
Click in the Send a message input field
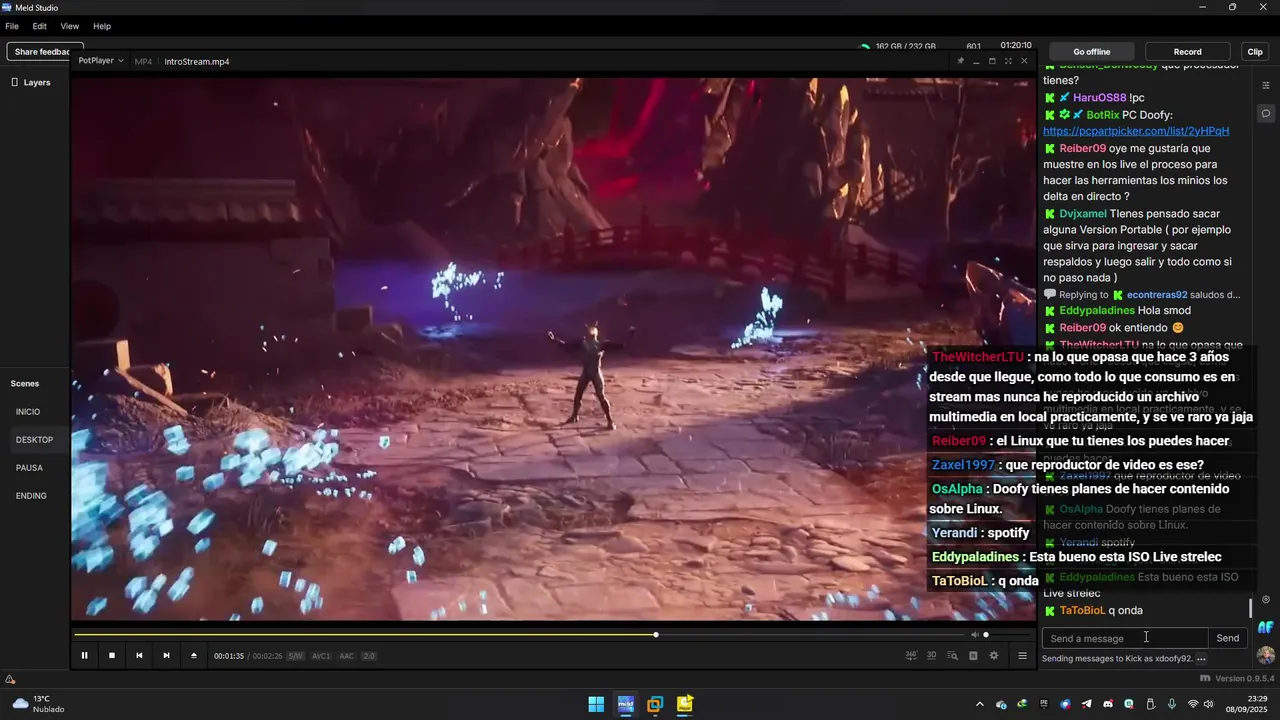[1124, 638]
